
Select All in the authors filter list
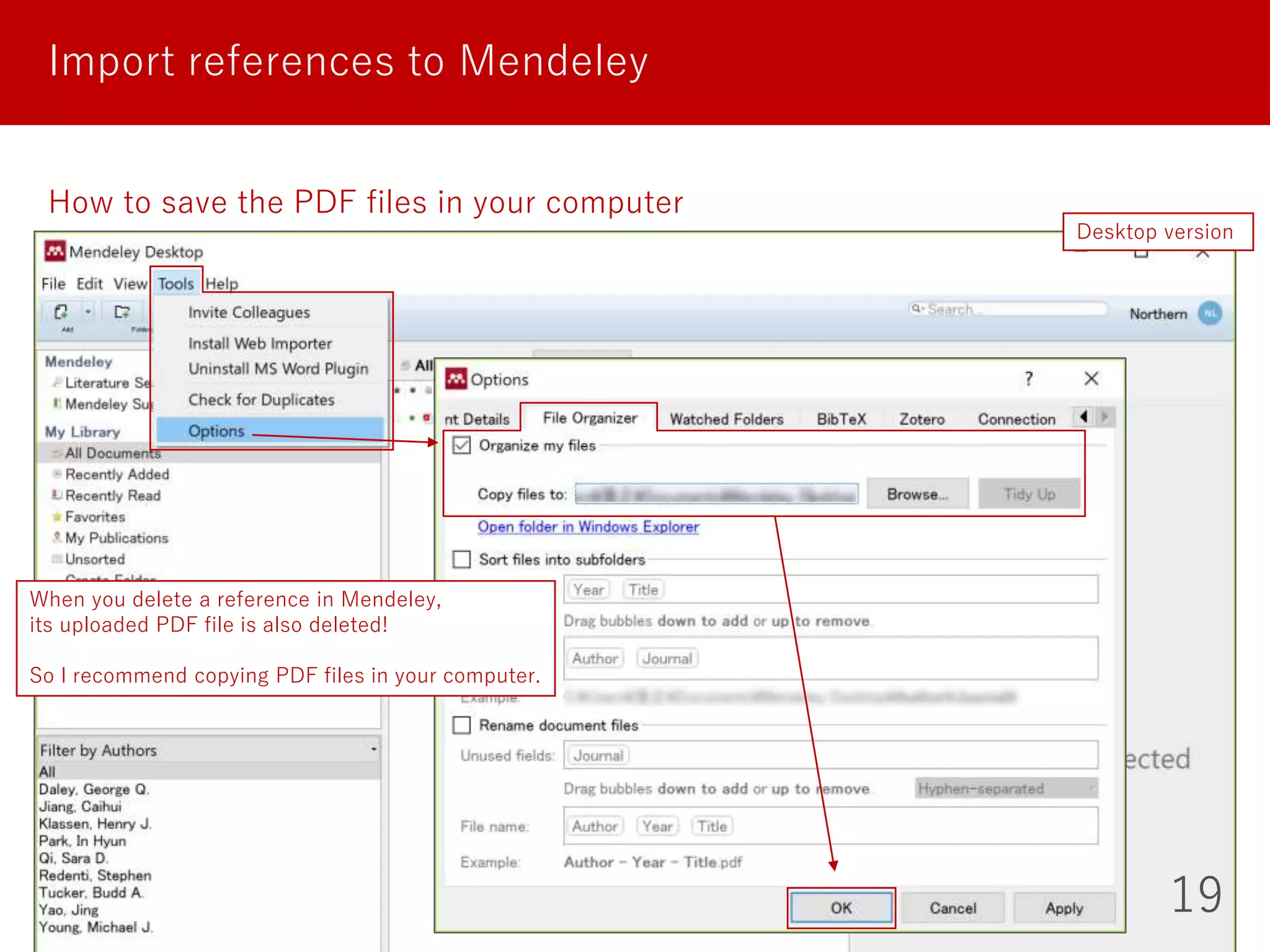click(x=209, y=772)
